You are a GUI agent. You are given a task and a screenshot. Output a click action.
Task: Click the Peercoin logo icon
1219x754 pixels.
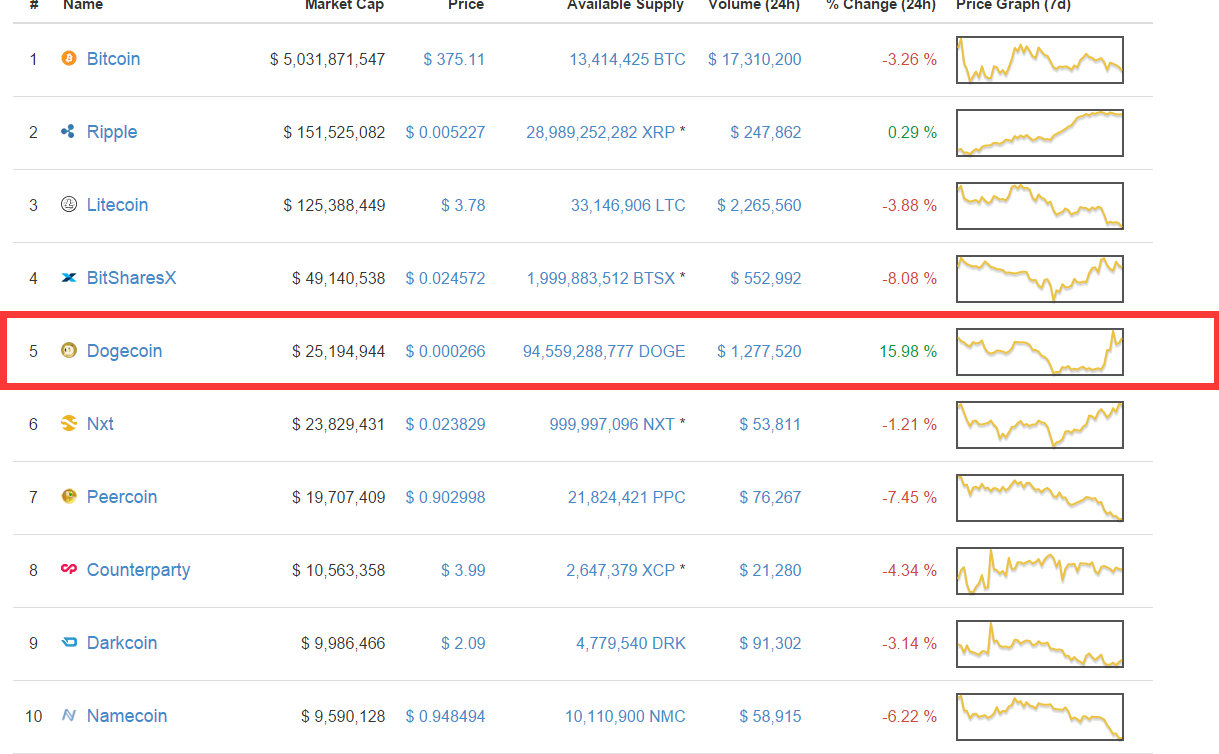click(x=69, y=497)
